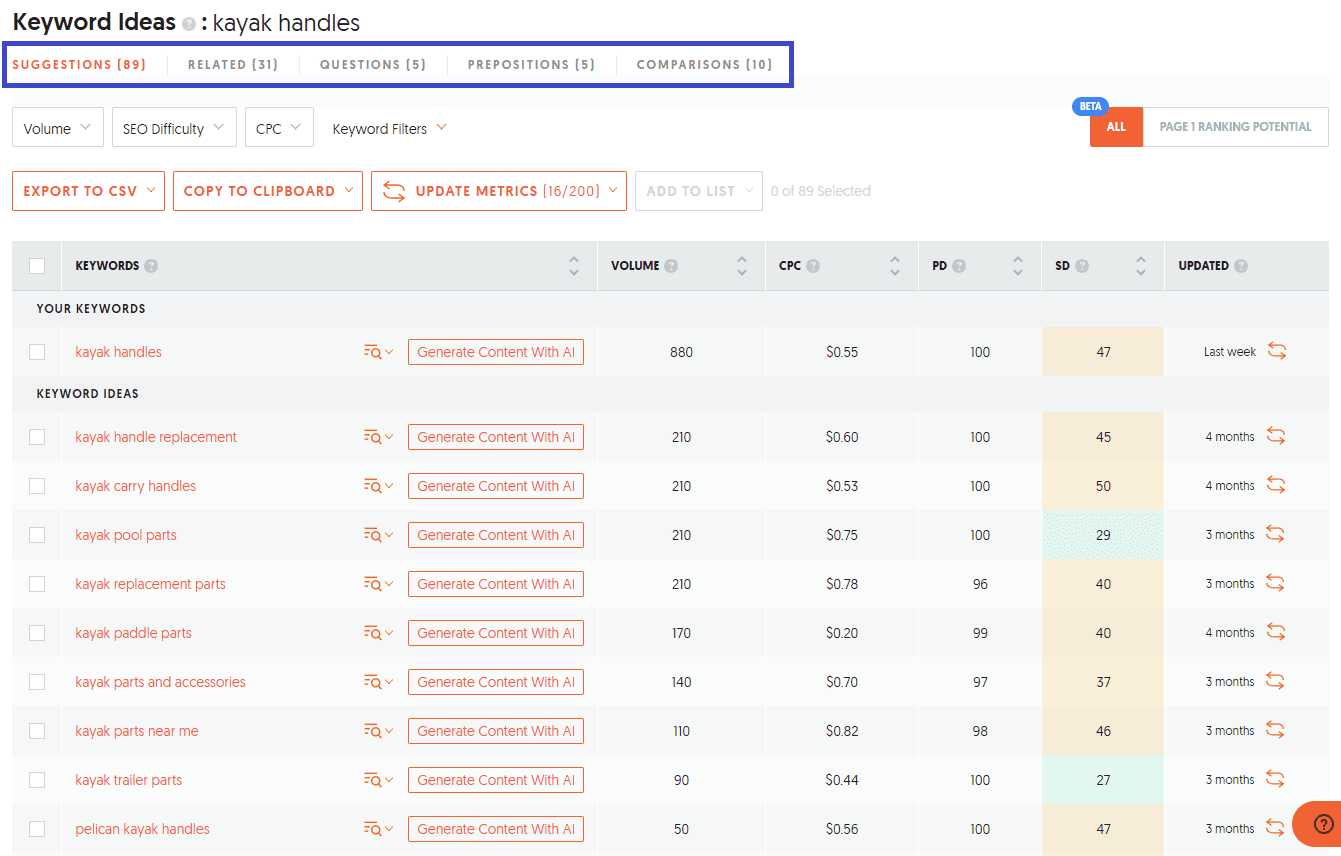Refresh metrics for kayak replacement parts row
This screenshot has width=1341, height=856.
pyautogui.click(x=1276, y=583)
